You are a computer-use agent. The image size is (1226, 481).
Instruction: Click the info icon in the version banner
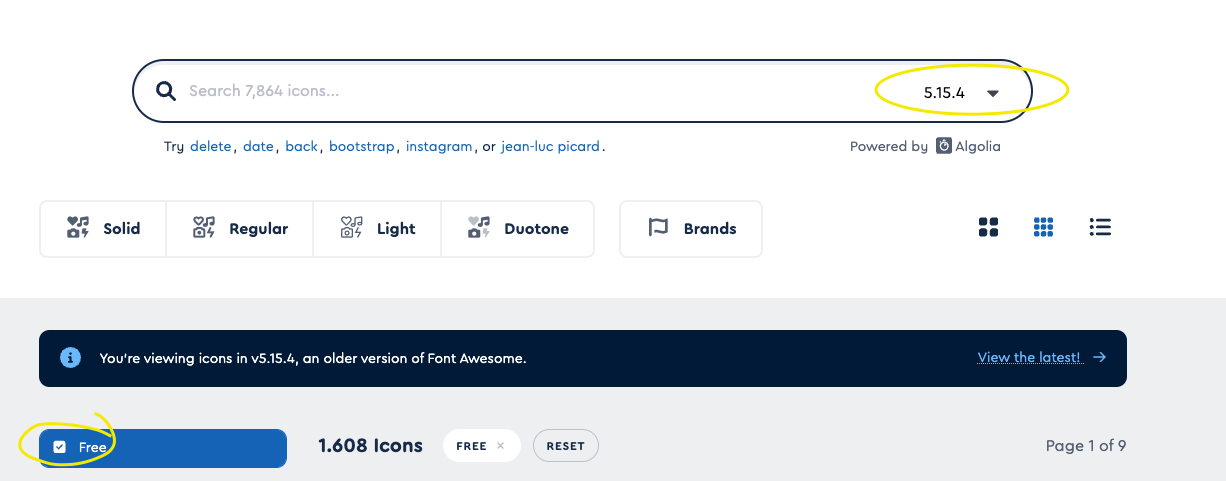[x=70, y=357]
